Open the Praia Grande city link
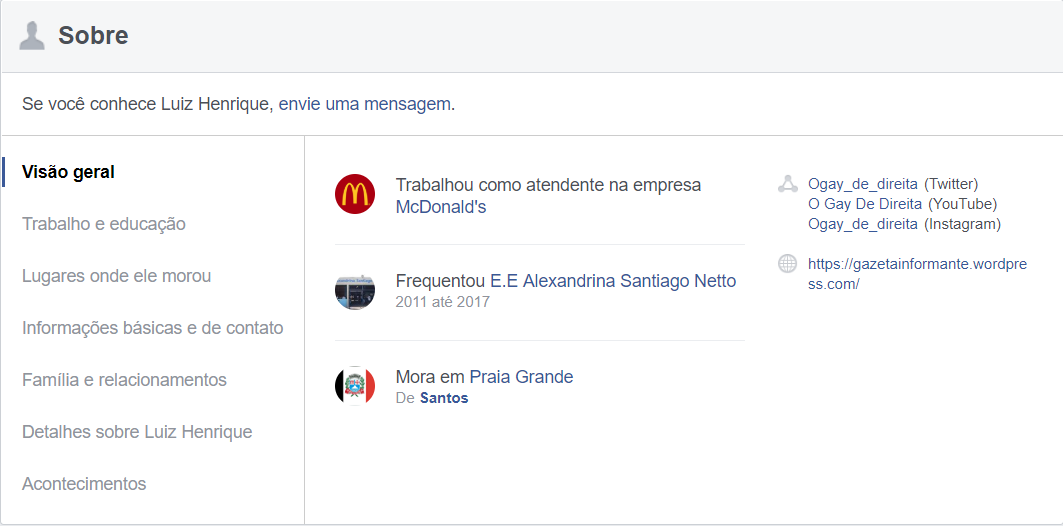Image resolution: width=1063 pixels, height=526 pixels. (521, 376)
